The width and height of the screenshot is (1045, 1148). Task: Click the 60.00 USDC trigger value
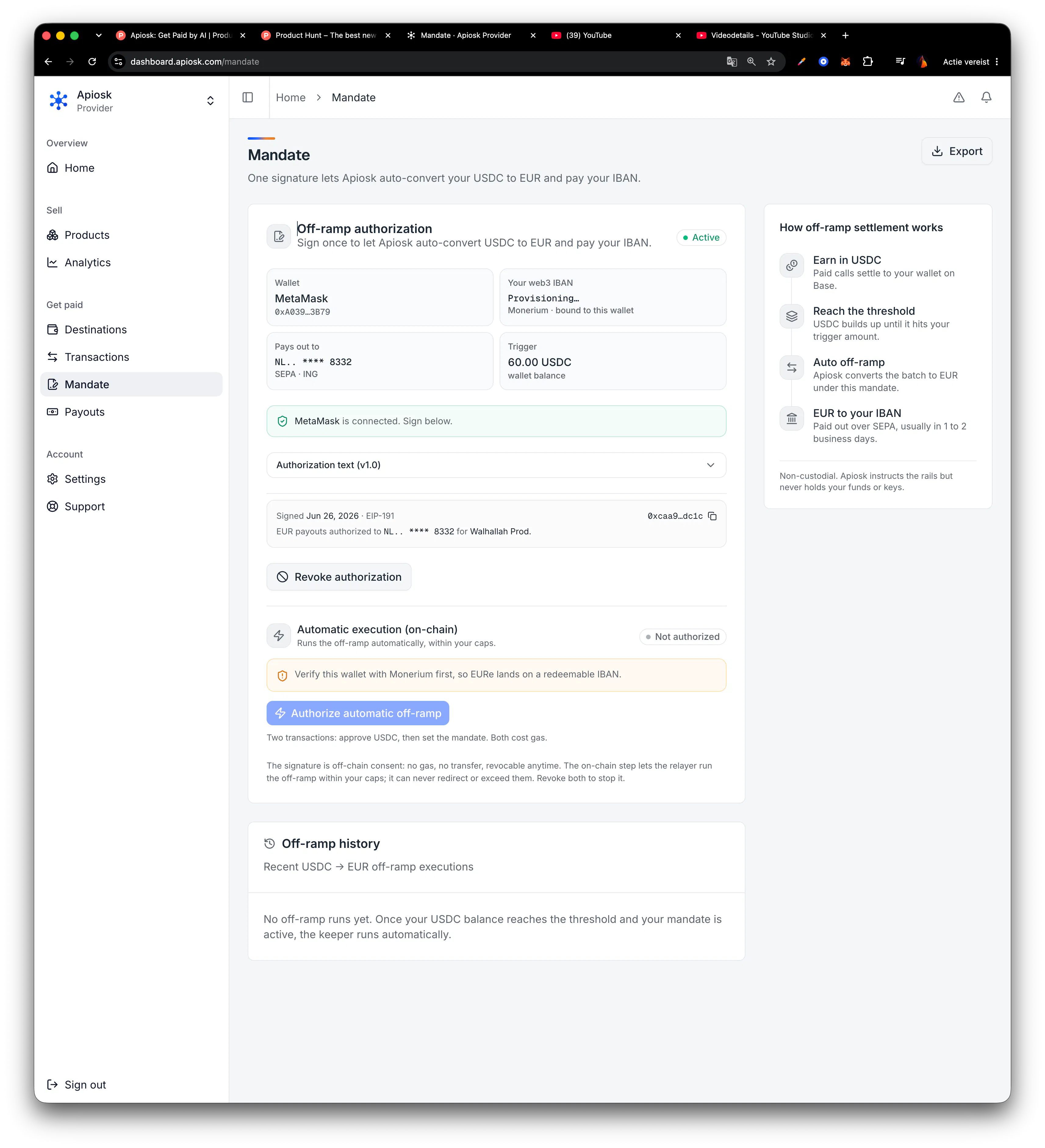click(x=539, y=362)
